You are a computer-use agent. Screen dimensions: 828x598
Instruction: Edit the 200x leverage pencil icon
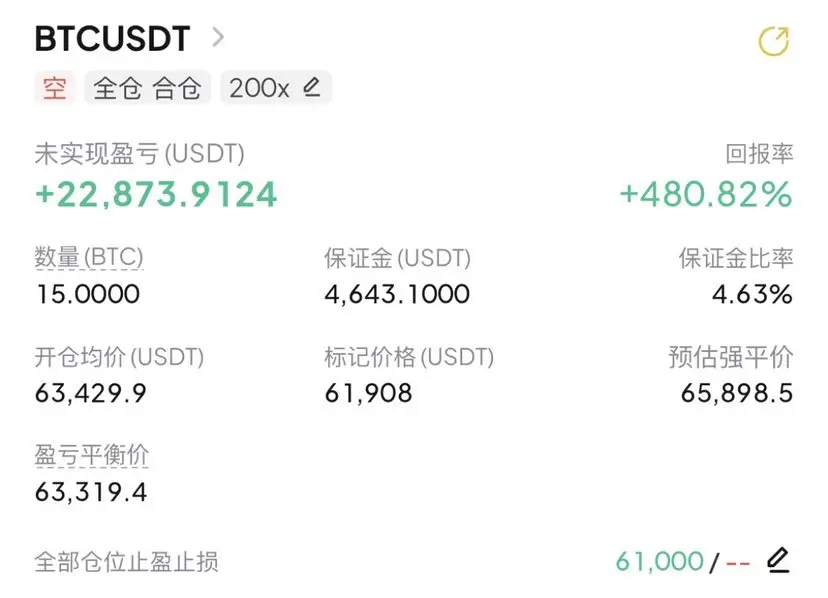pos(312,87)
